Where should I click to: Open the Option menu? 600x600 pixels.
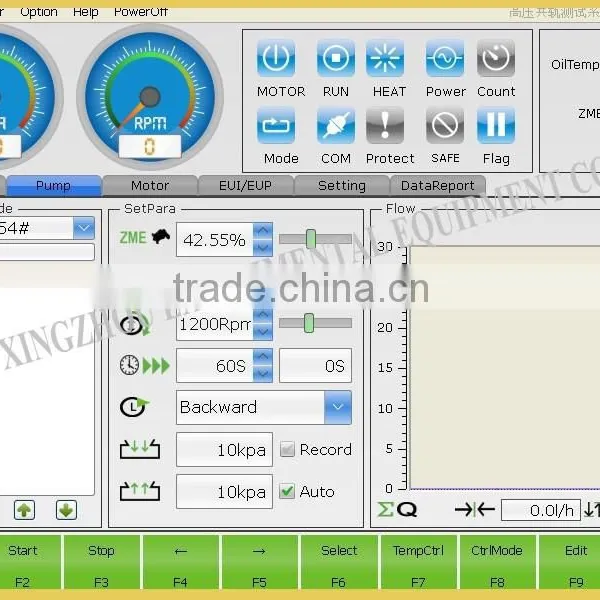coord(39,12)
